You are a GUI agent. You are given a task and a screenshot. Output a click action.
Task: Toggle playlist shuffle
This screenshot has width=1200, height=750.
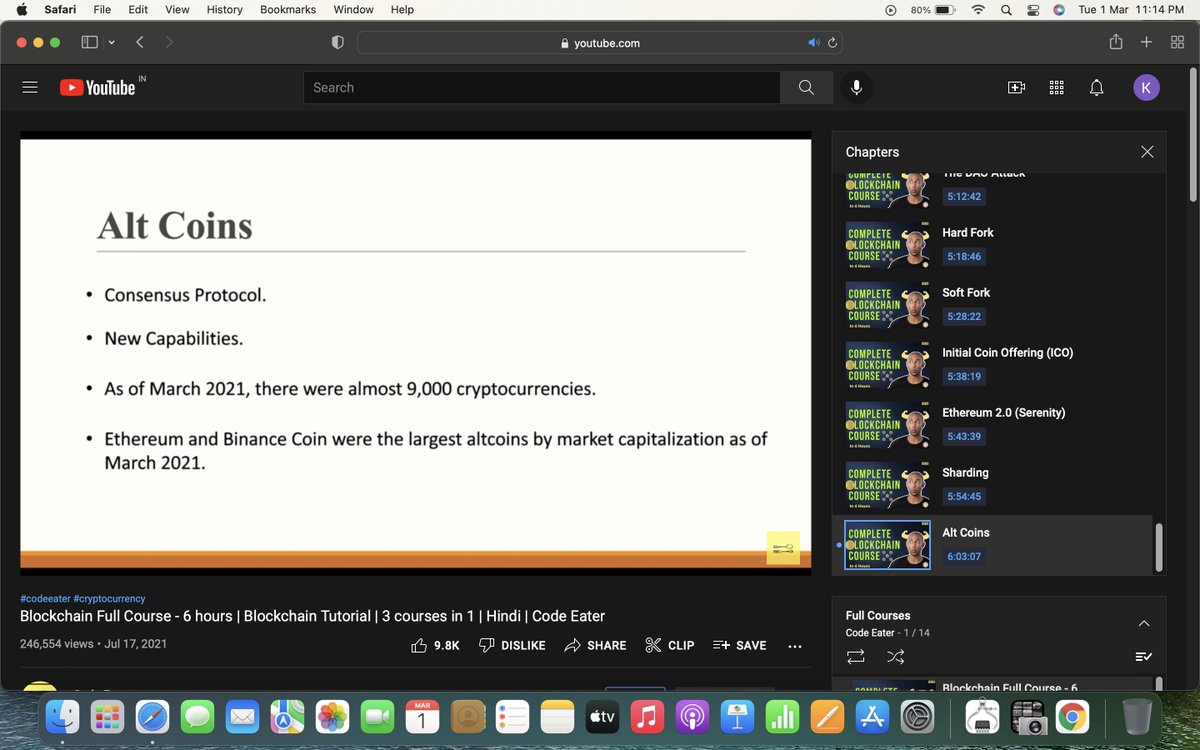pyautogui.click(x=894, y=656)
